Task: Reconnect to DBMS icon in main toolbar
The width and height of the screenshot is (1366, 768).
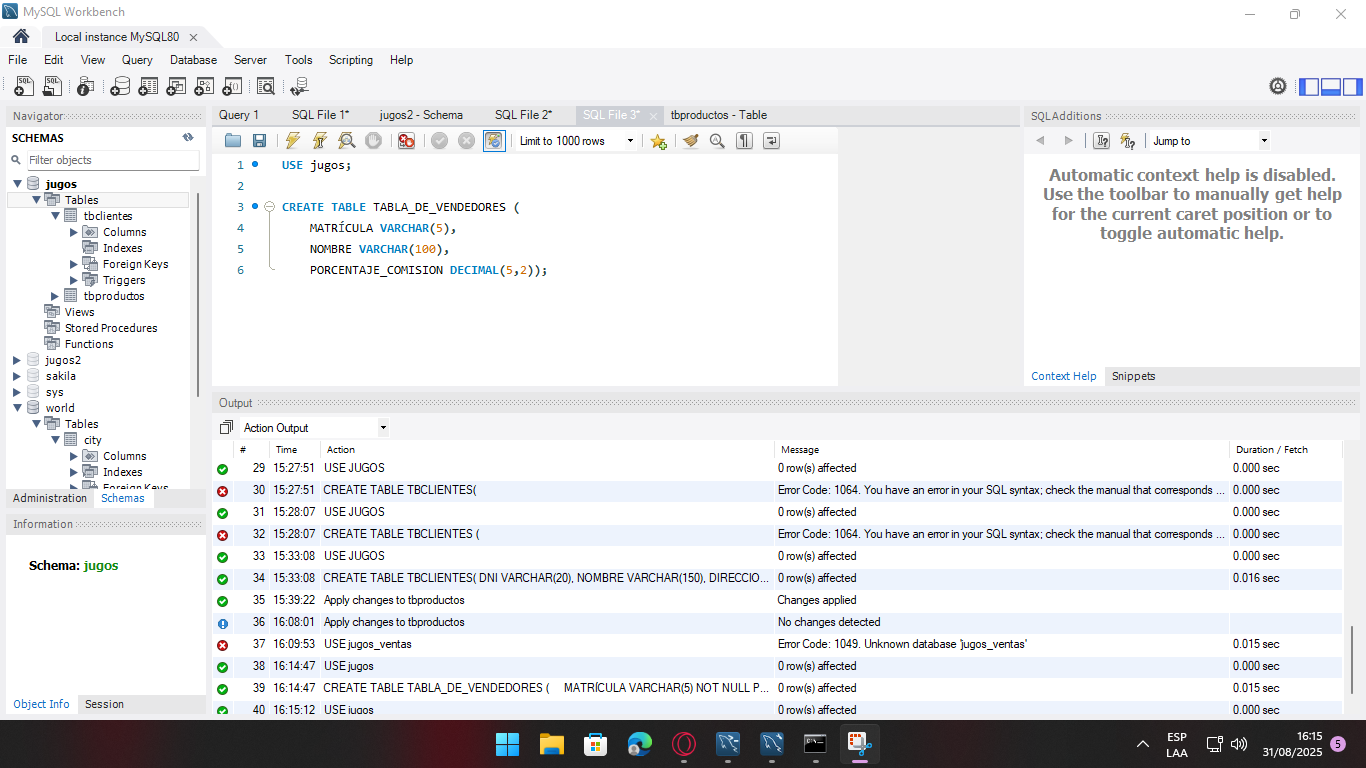Action: point(299,87)
